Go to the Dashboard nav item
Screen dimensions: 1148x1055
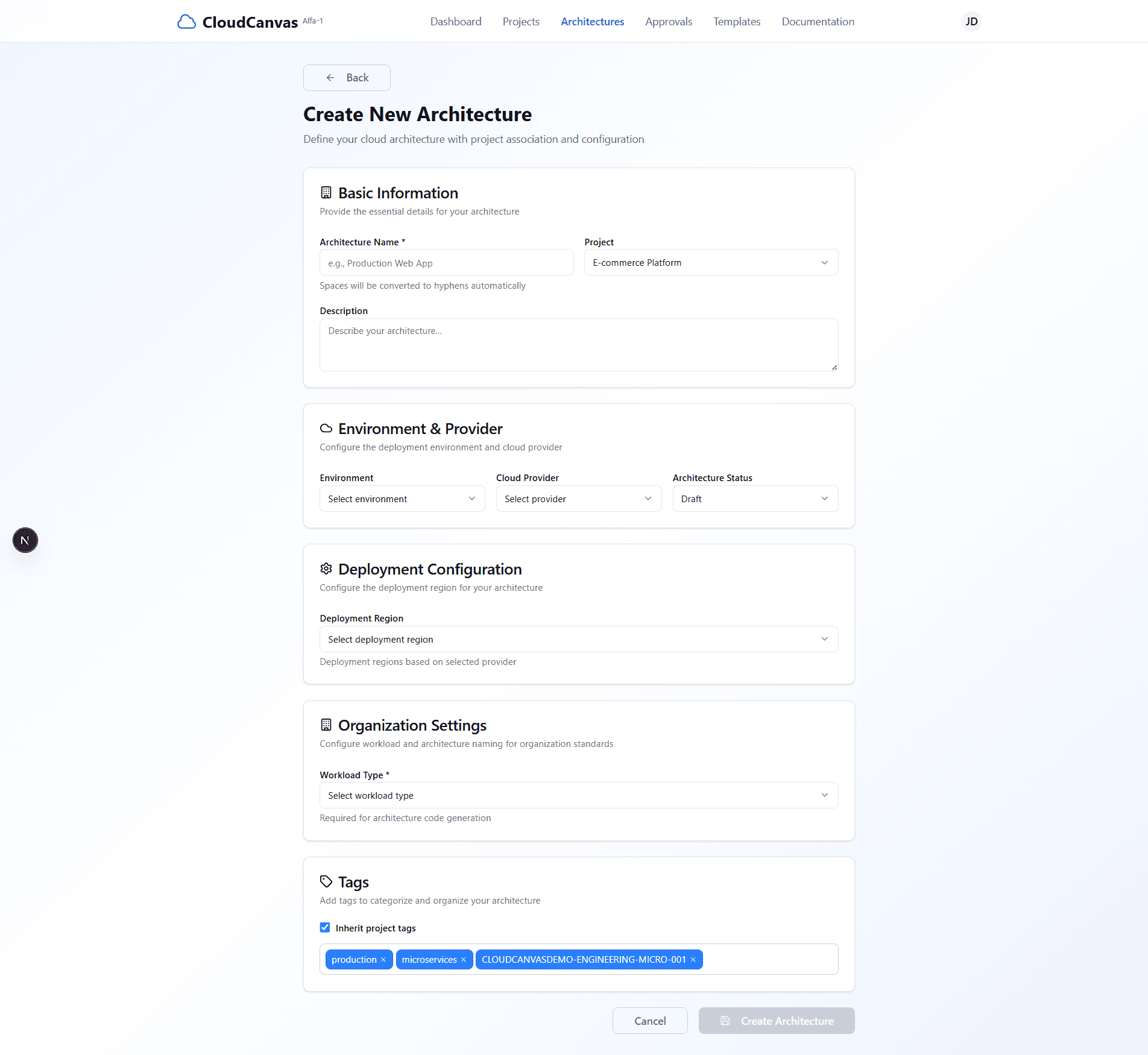pos(455,22)
